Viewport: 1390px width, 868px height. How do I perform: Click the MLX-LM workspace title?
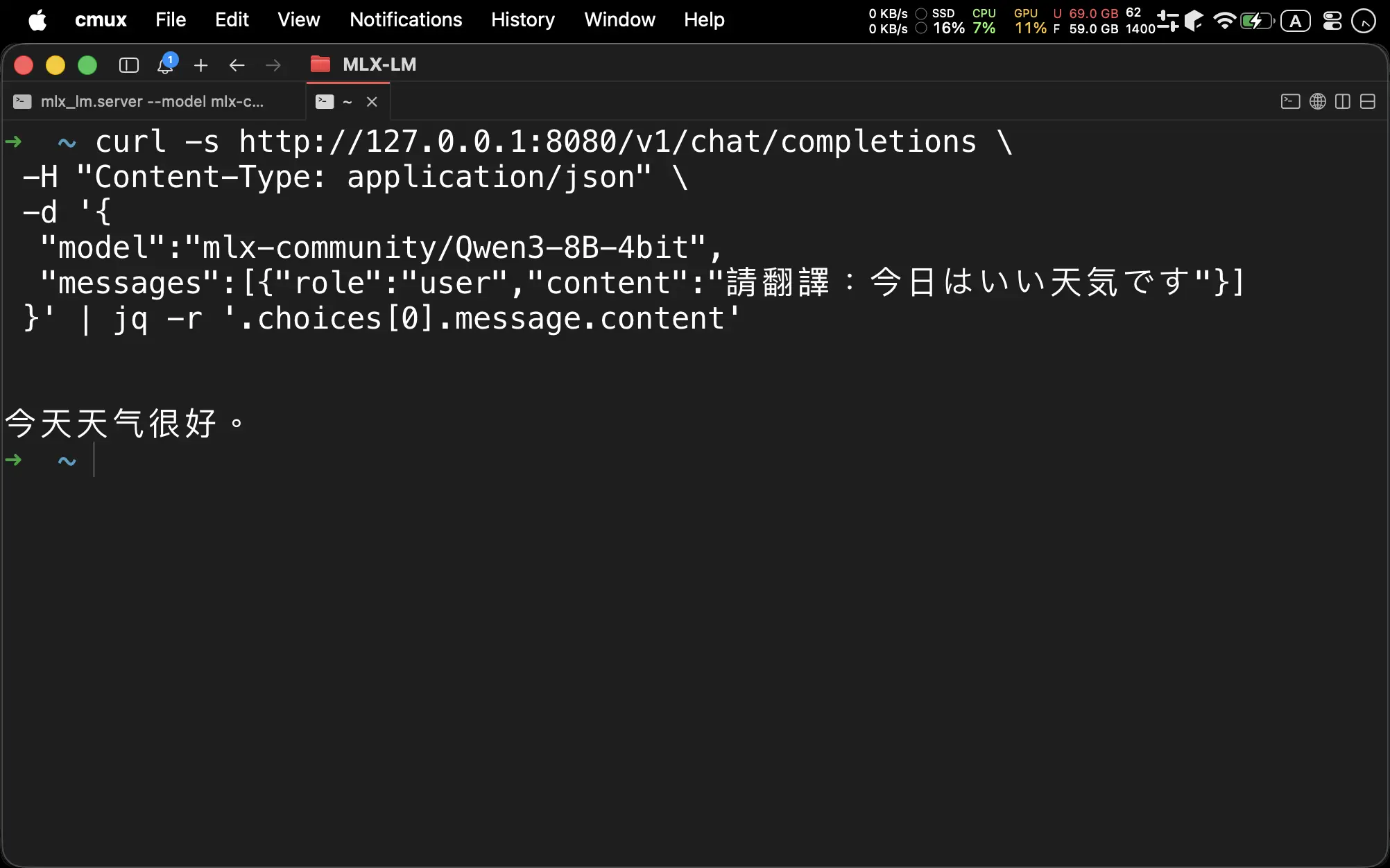[x=379, y=64]
